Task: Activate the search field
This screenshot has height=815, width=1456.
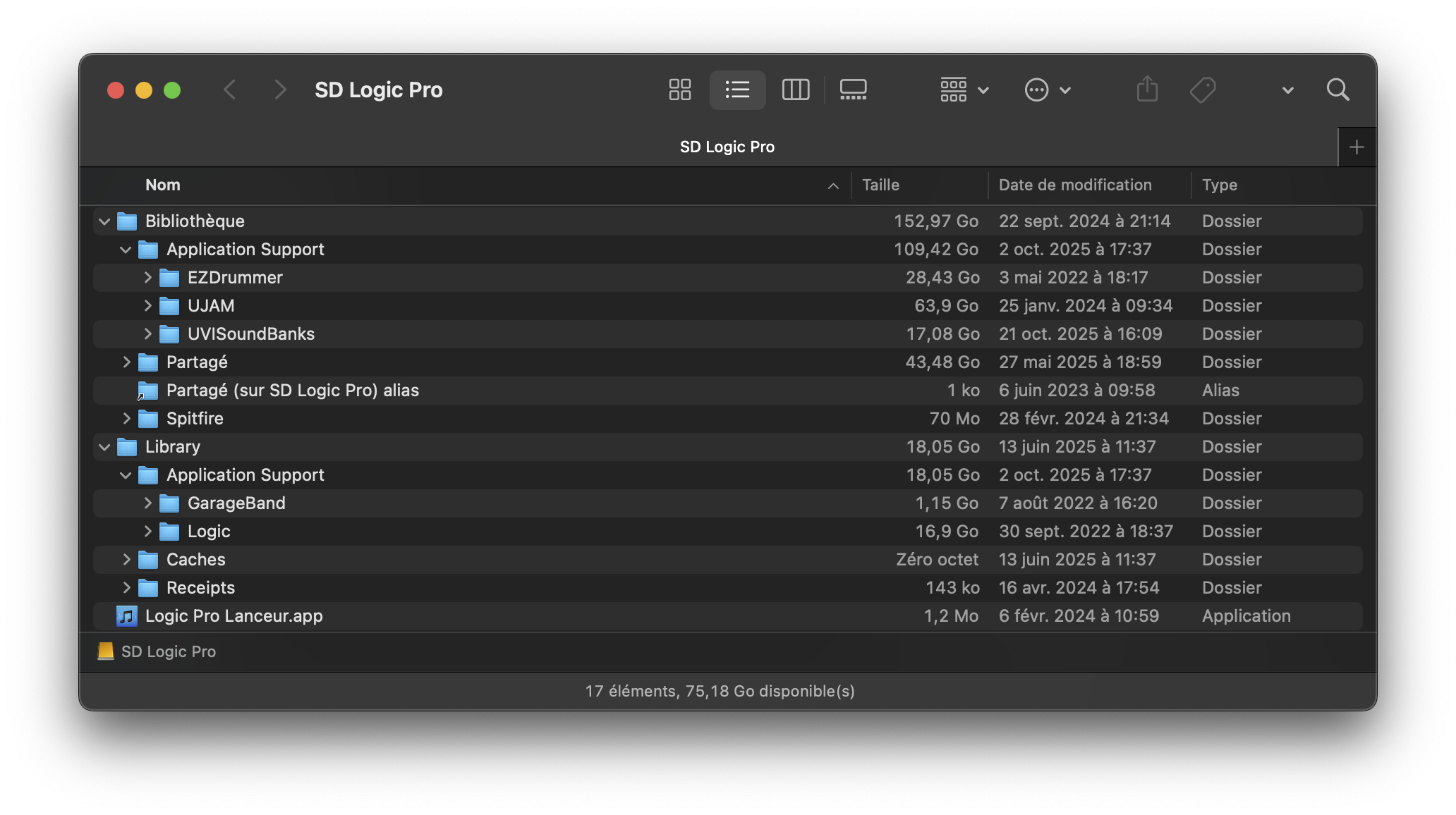Action: (1337, 90)
